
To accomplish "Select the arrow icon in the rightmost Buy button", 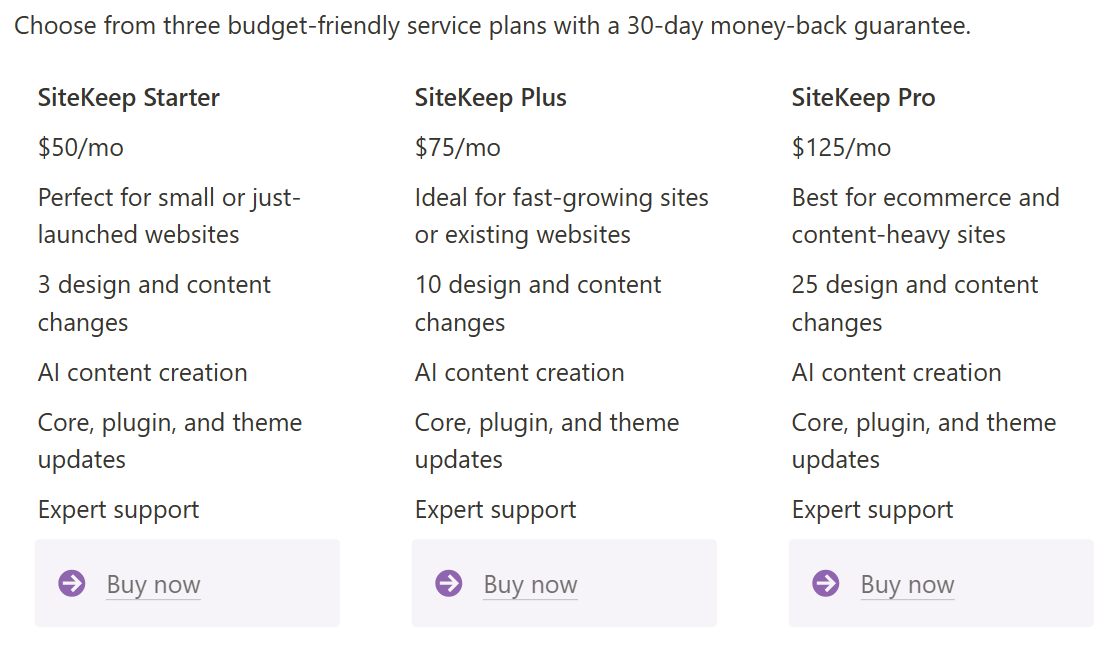I will point(825,584).
